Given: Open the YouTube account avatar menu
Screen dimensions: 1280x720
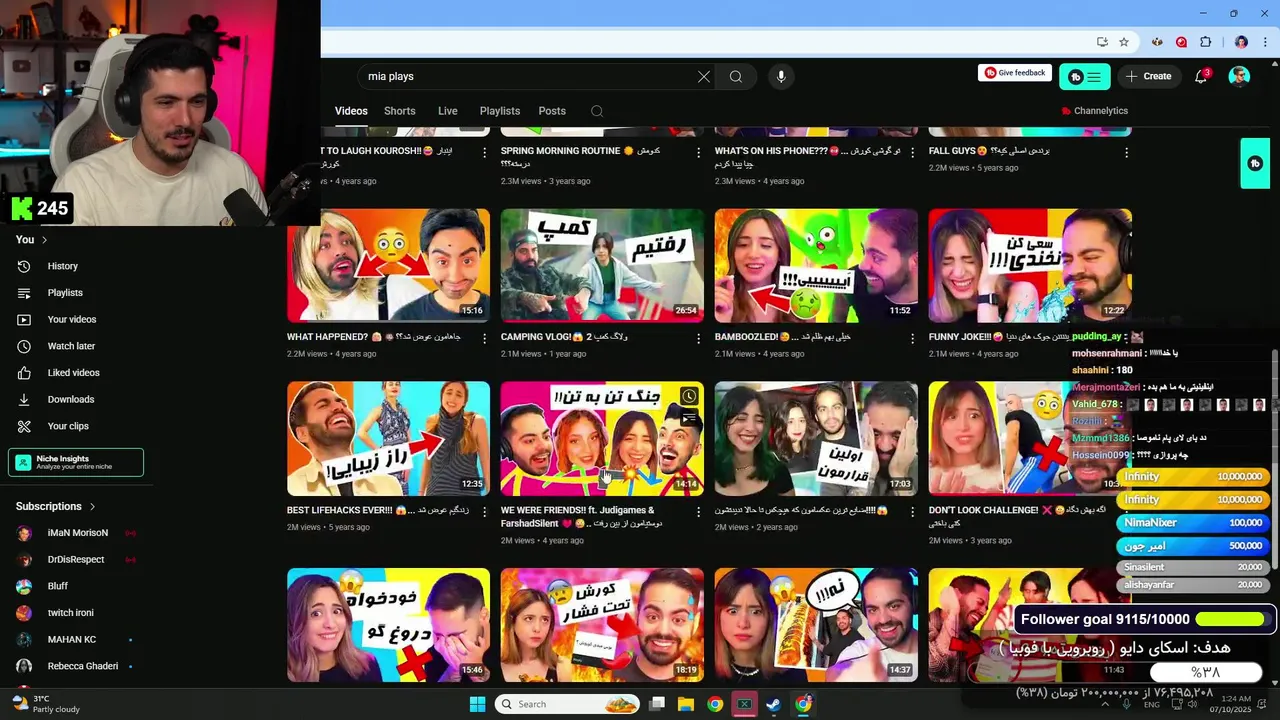Looking at the screenshot, I should (1239, 76).
